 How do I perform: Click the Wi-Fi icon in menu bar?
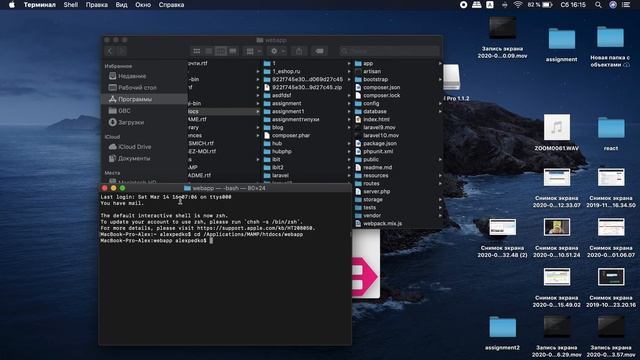[x=518, y=5]
